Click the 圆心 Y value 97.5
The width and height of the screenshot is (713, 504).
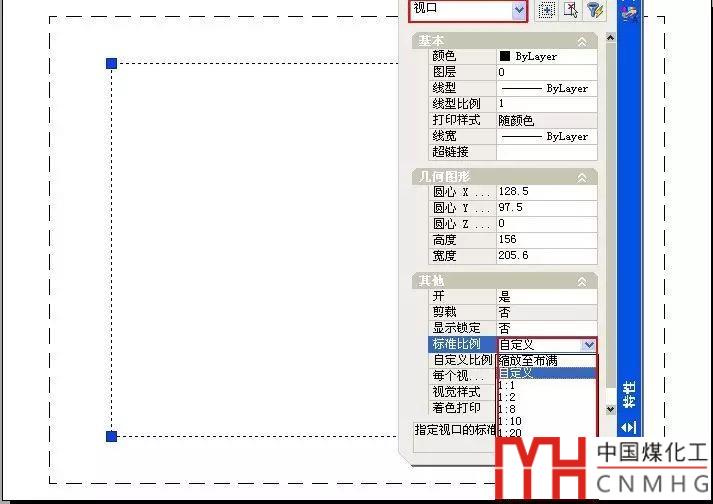pyautogui.click(x=547, y=208)
